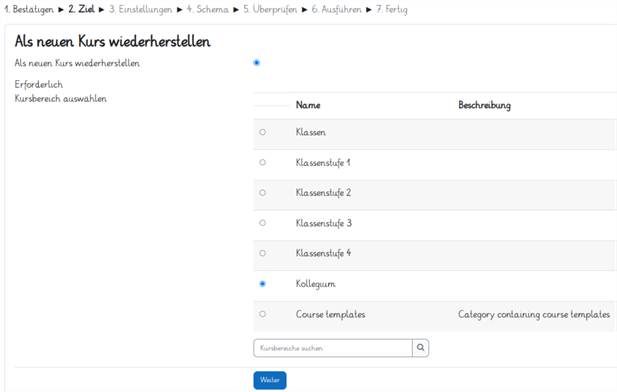This screenshot has height=392, width=617.
Task: Click the 'Als neuen Kurs wiederherstellen' heading
Action: [113, 41]
